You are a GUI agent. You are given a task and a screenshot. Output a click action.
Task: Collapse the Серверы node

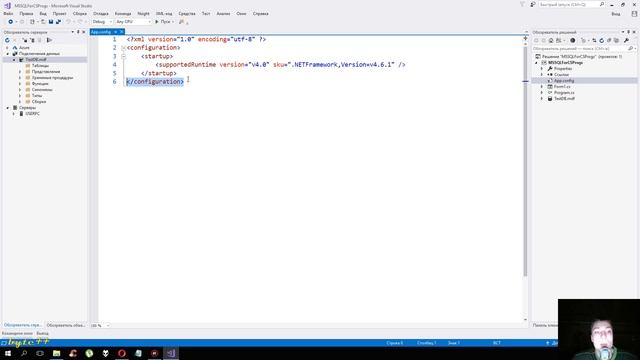click(x=7, y=108)
